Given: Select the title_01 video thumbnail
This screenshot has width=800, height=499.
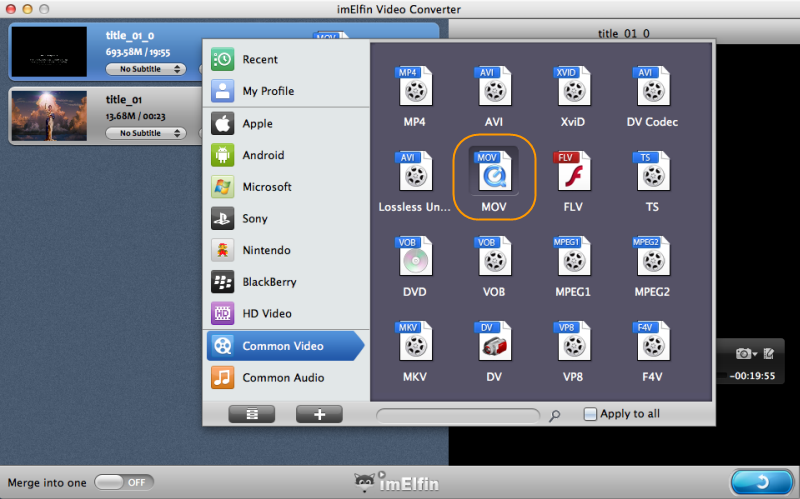Looking at the screenshot, I should pos(49,116).
